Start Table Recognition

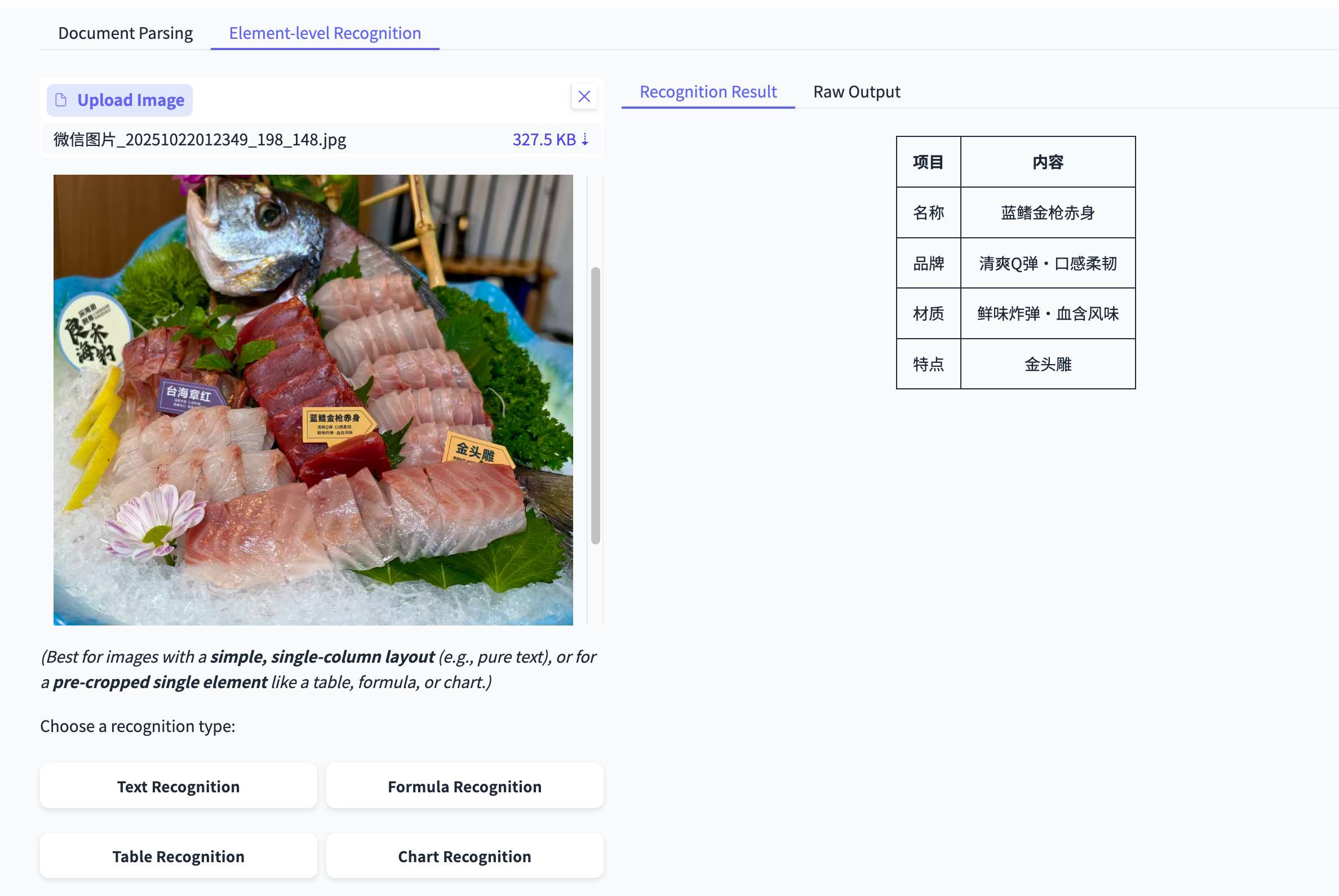click(178, 856)
